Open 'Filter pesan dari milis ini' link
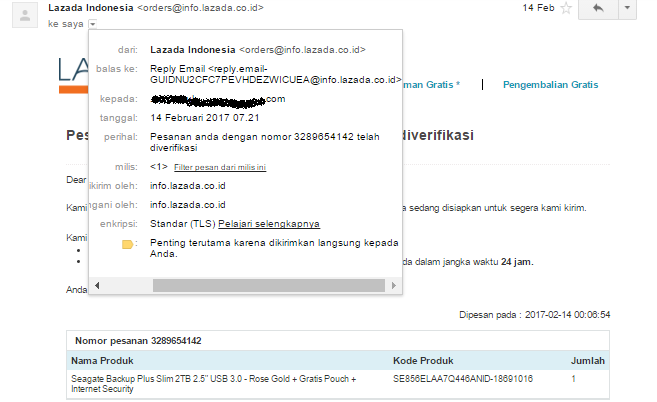This screenshot has width=657, height=402. (x=220, y=167)
